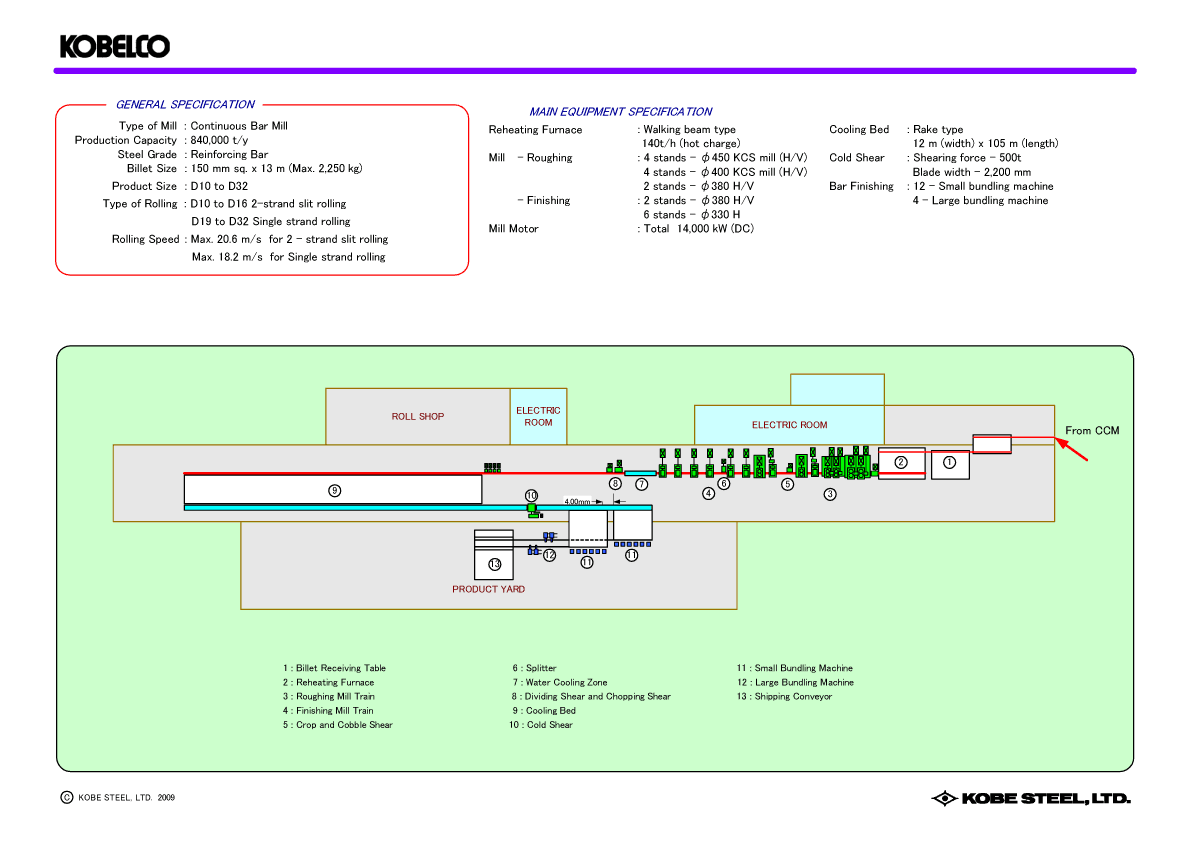Click the GENERAL SPECIFICATION heading

pos(185,105)
